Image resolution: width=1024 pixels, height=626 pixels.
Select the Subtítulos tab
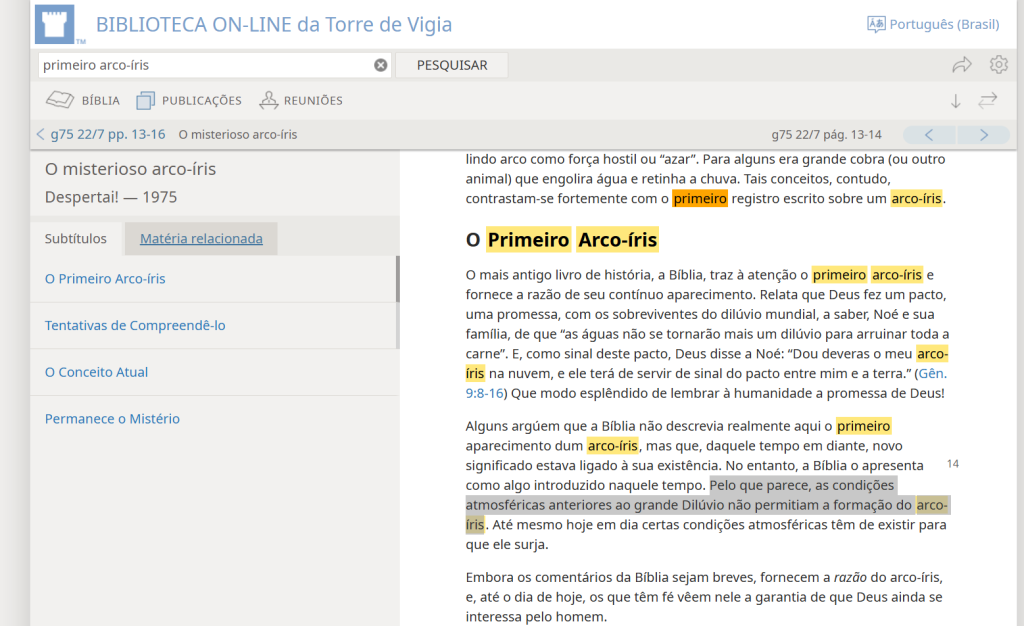(x=76, y=239)
